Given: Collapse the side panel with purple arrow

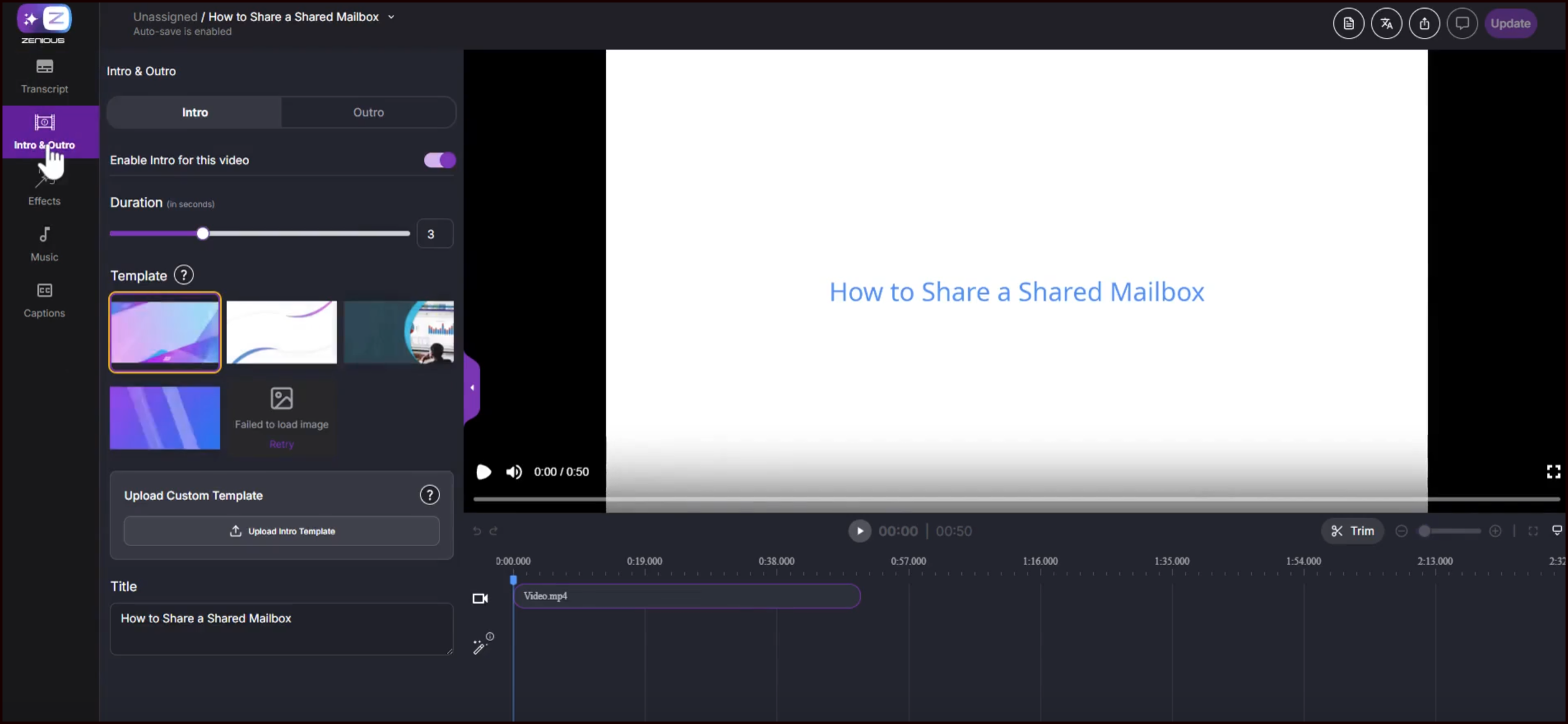Looking at the screenshot, I should 472,388.
